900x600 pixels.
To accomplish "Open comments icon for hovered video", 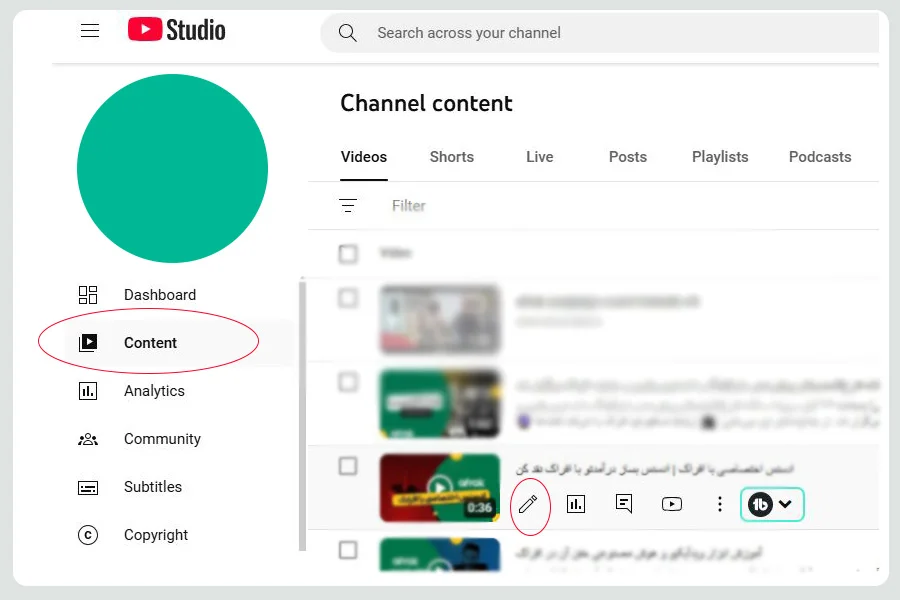I will pyautogui.click(x=624, y=504).
